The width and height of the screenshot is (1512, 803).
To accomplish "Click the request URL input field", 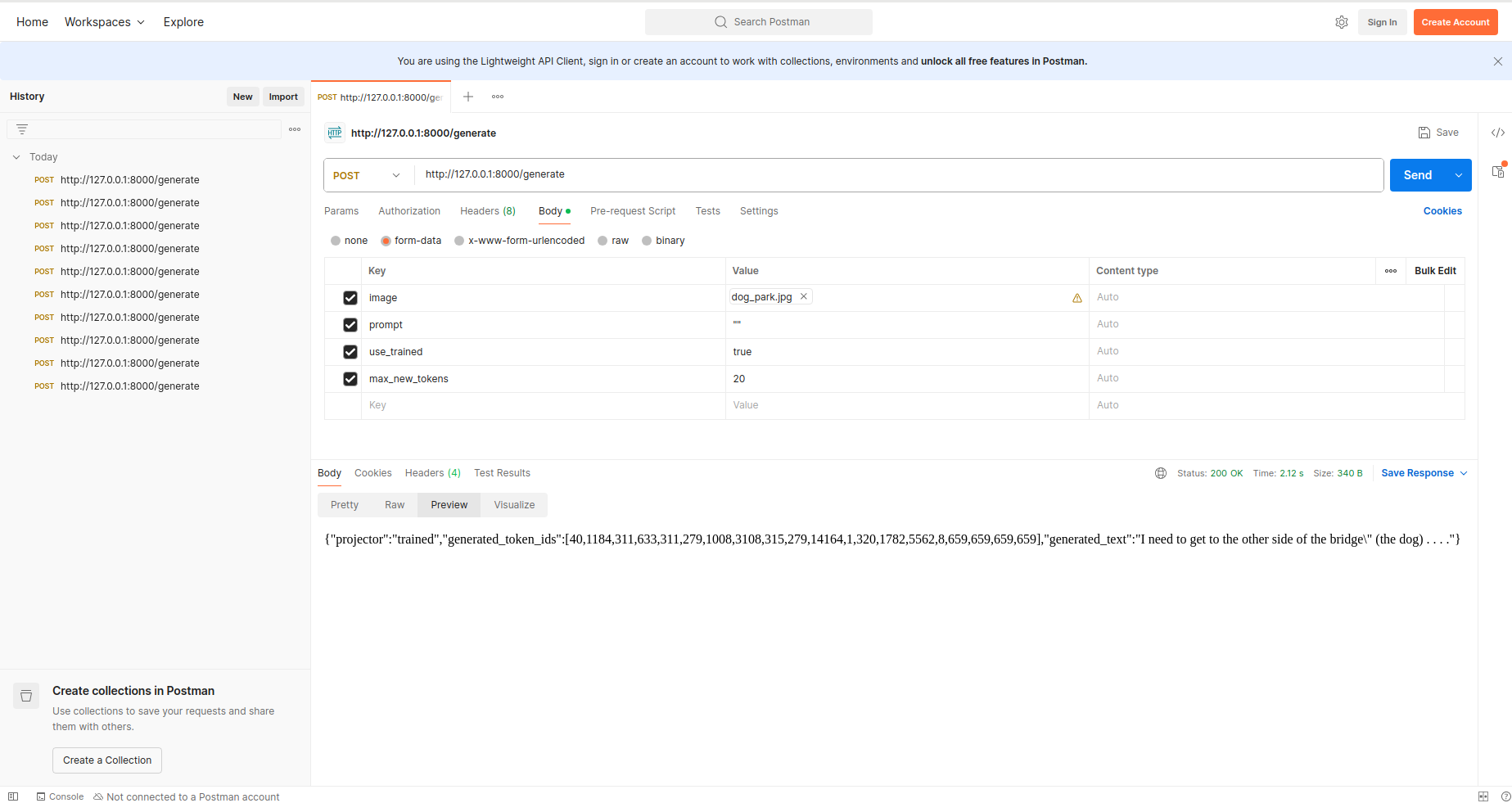I will [899, 175].
